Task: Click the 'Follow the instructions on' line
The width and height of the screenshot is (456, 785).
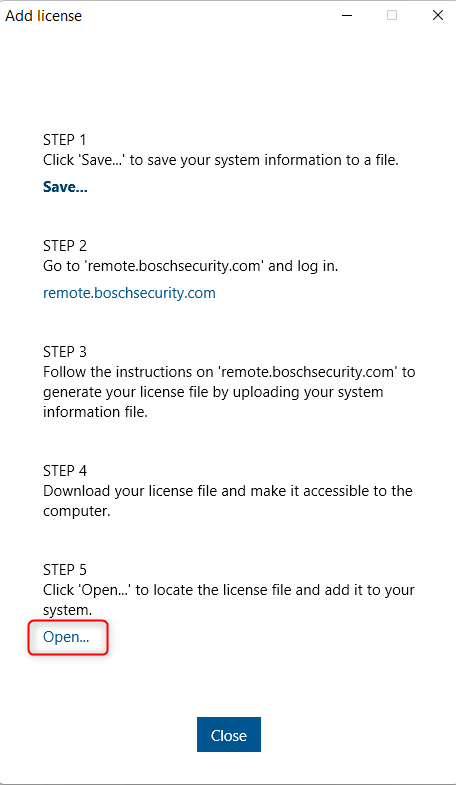Action: pyautogui.click(x=229, y=372)
